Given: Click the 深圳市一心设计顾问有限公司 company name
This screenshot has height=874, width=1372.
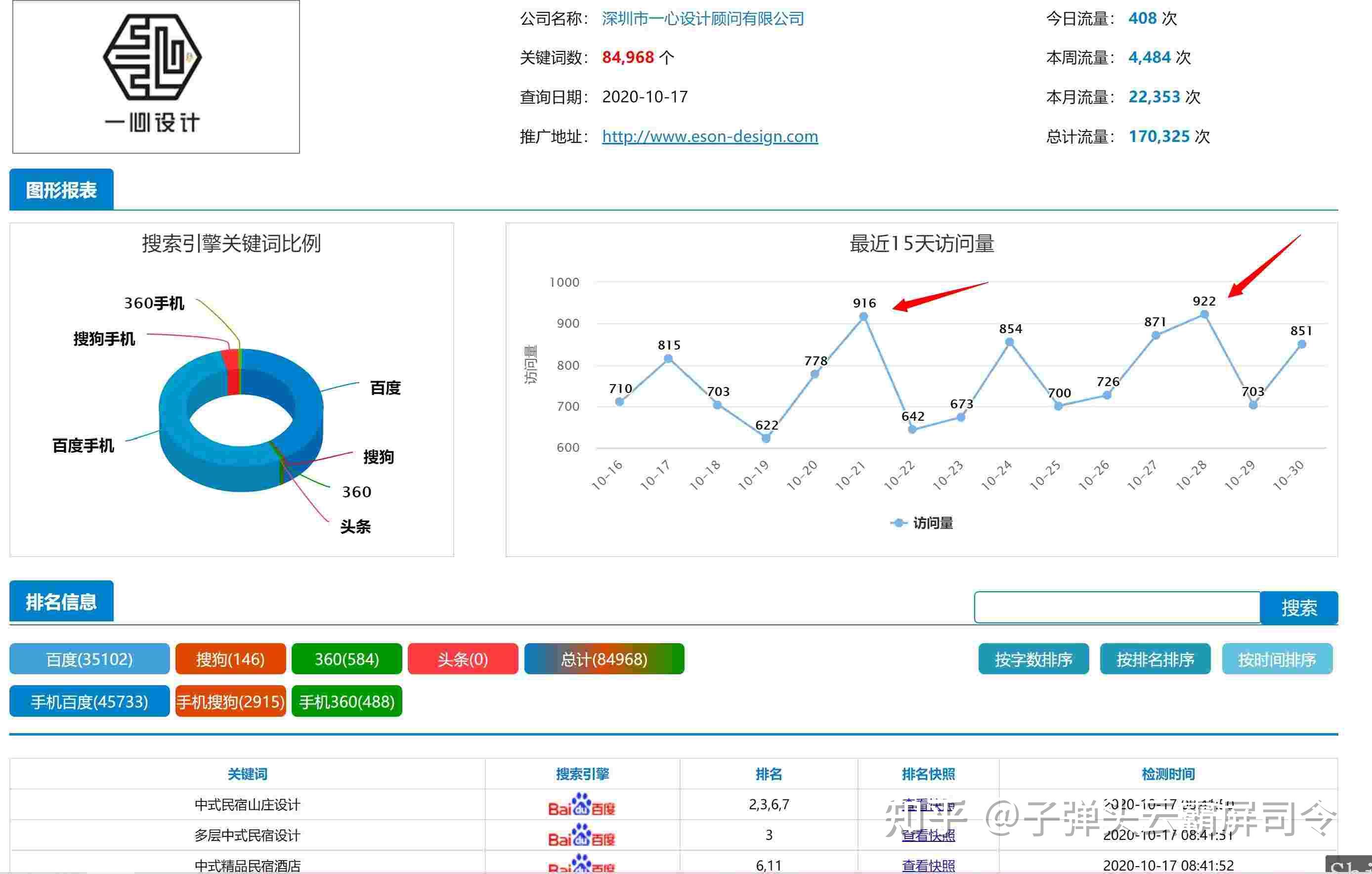Looking at the screenshot, I should coord(702,19).
